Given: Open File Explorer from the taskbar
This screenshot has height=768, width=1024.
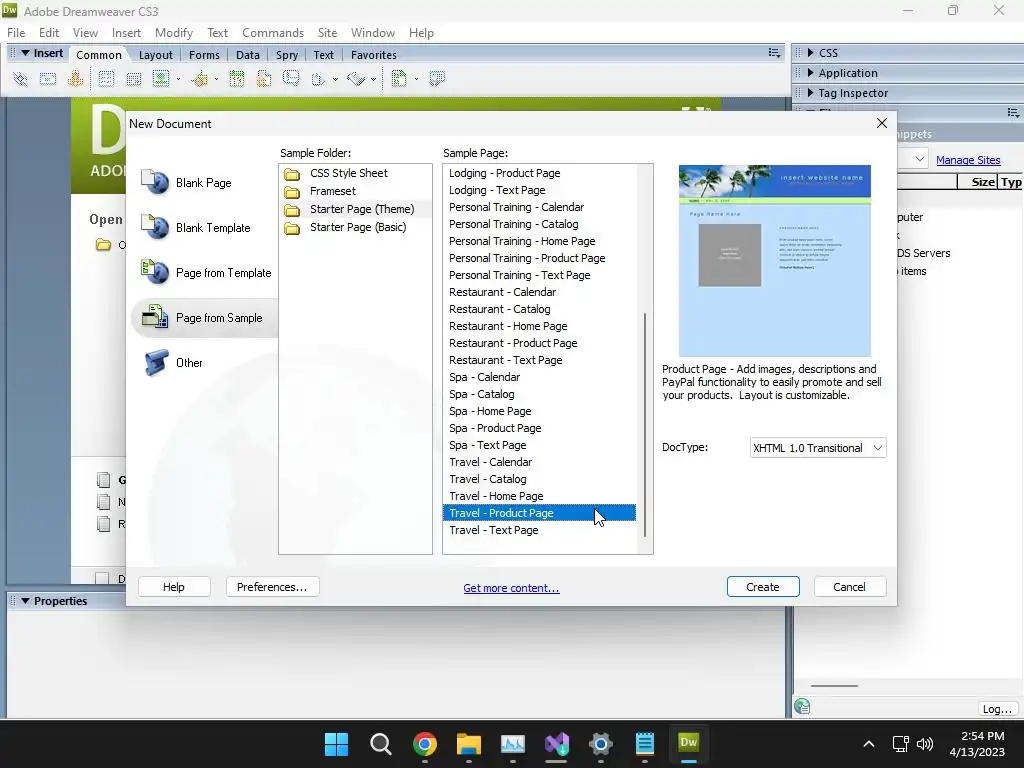Looking at the screenshot, I should 469,743.
